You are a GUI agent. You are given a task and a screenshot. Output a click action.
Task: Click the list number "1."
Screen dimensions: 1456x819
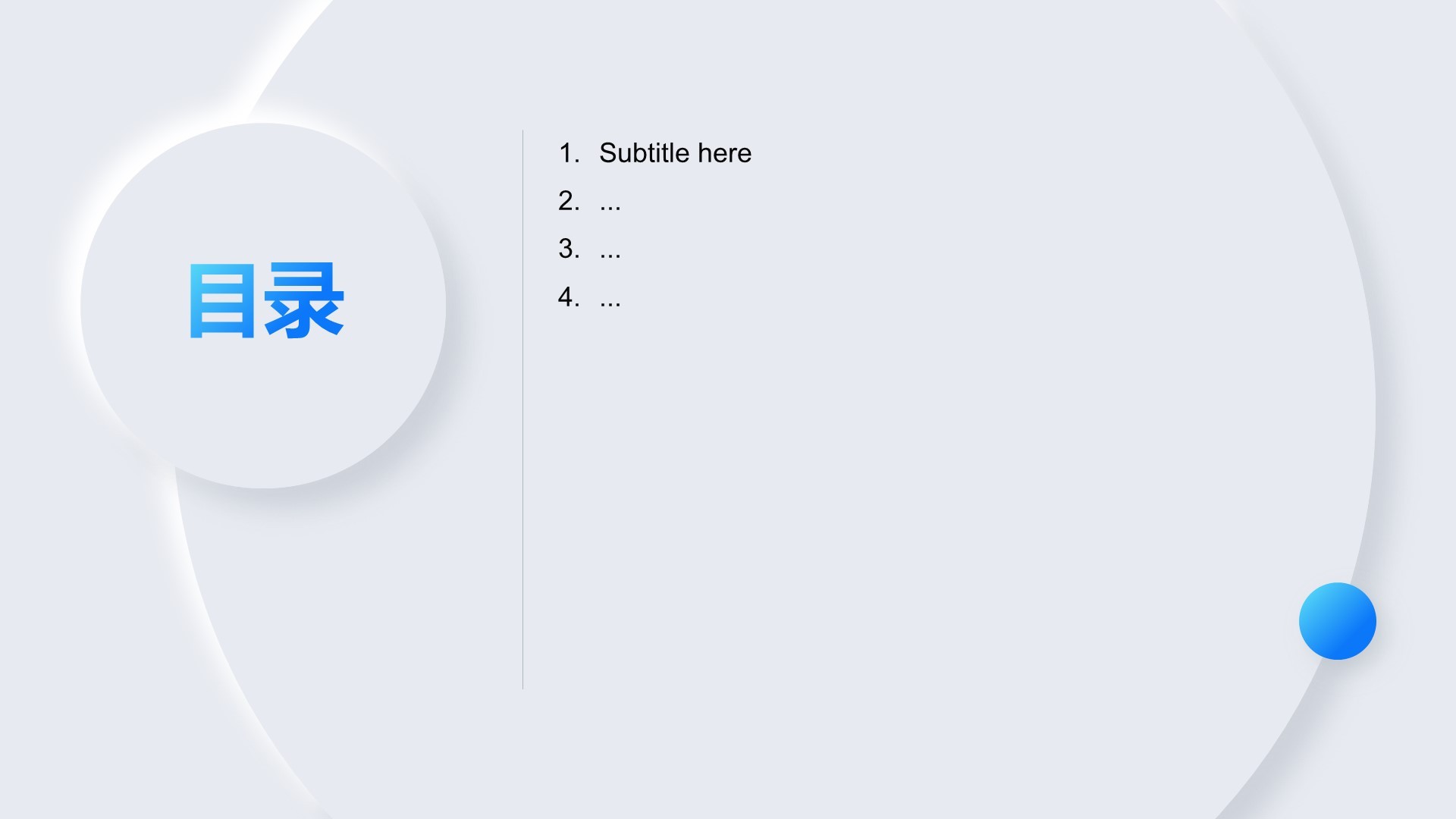coord(569,153)
